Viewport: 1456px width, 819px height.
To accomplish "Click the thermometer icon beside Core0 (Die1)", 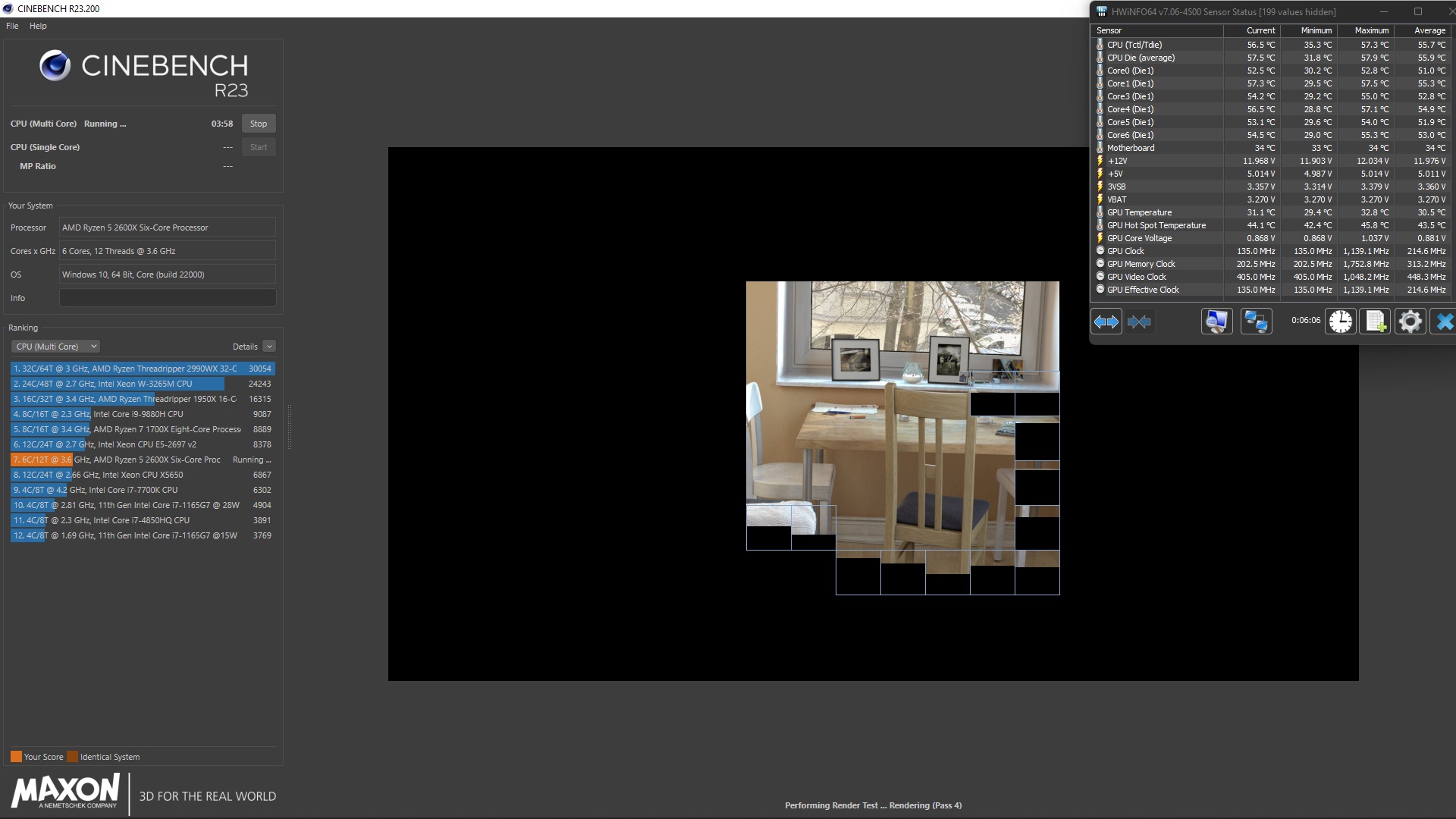I will pos(1100,71).
